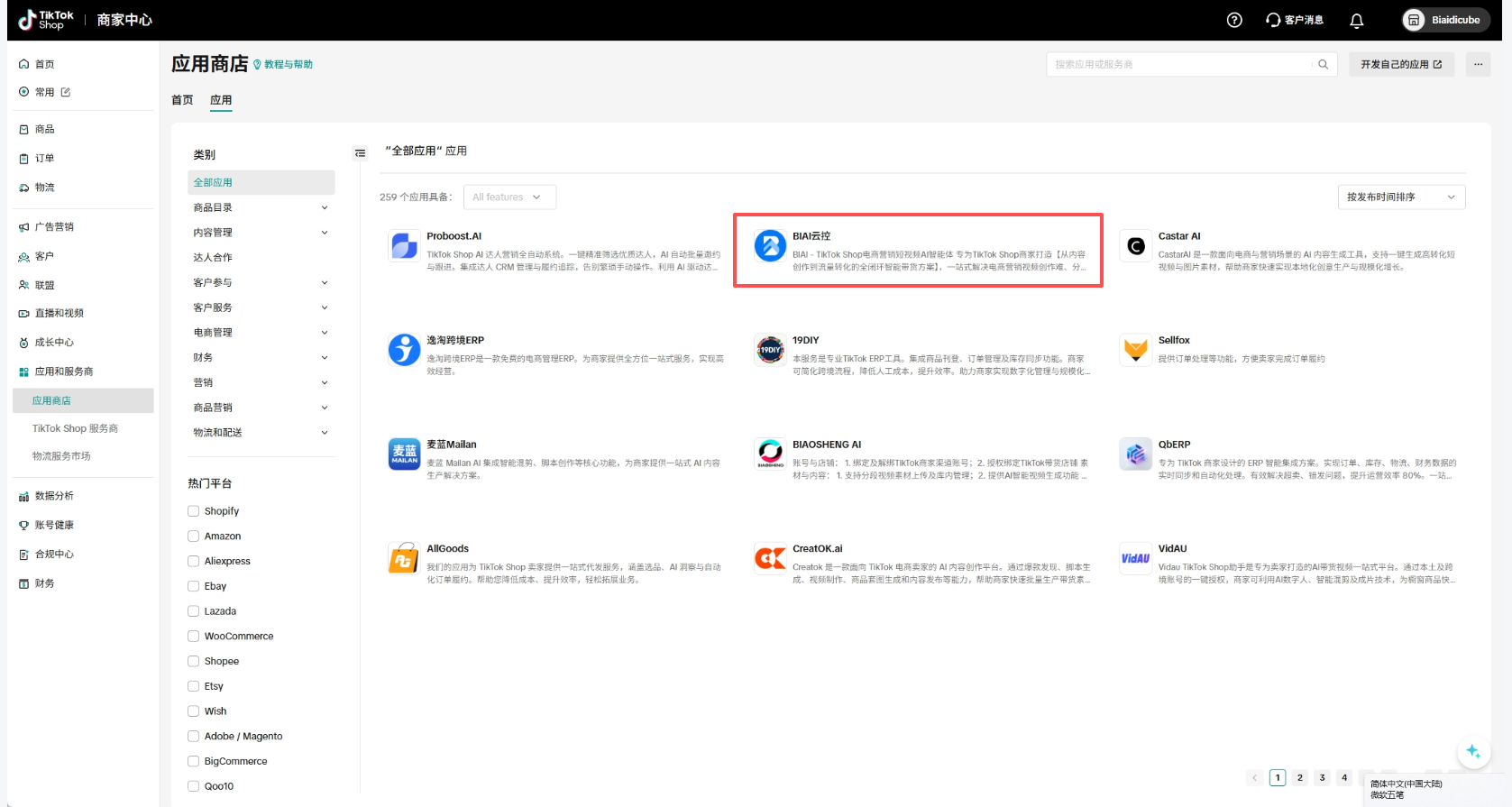Screen dimensions: 1512x807
Task: Check the WooCommerce platform checkbox
Action: [193, 636]
